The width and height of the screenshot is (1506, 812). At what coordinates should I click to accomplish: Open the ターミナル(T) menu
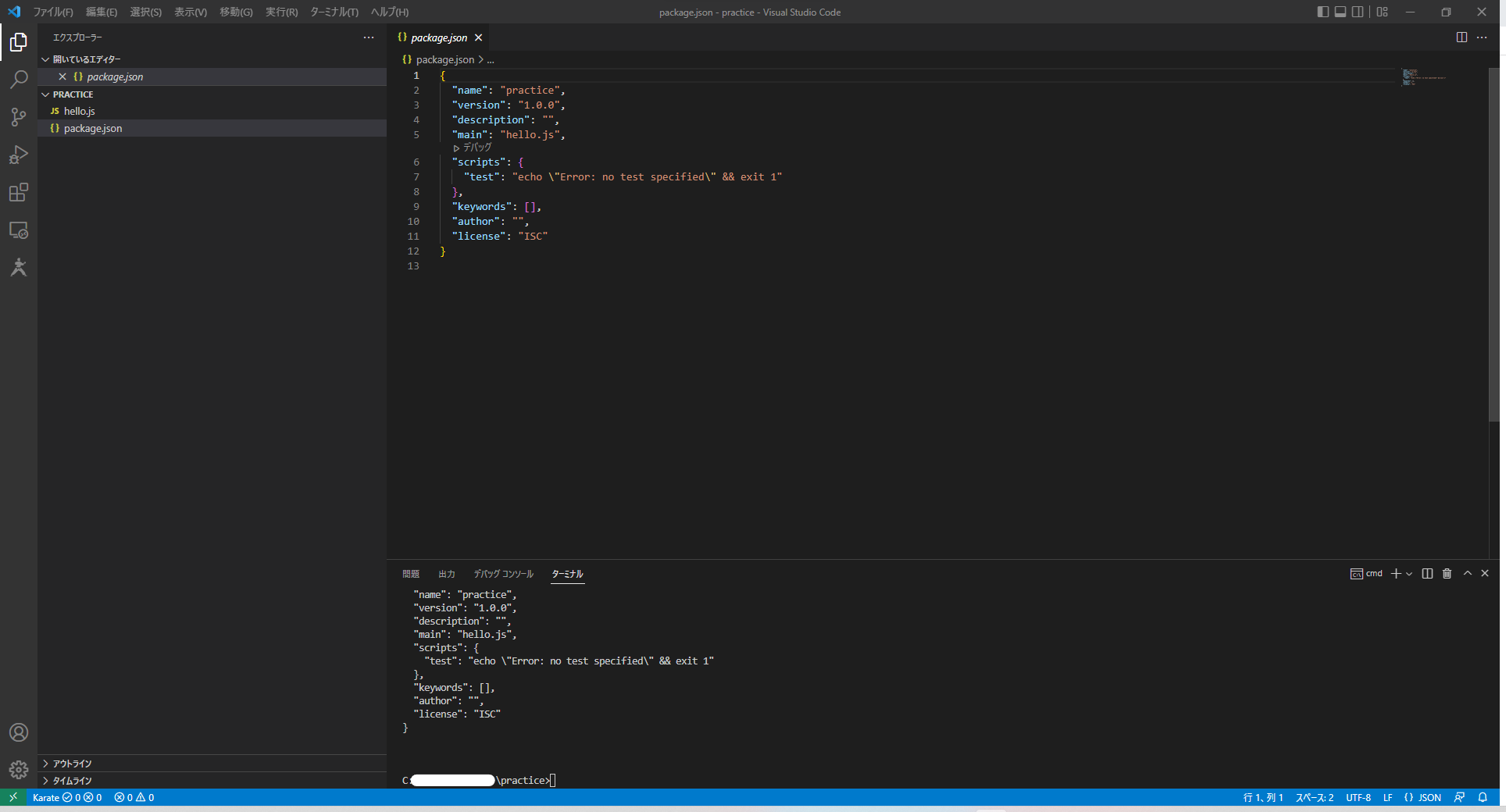(334, 12)
